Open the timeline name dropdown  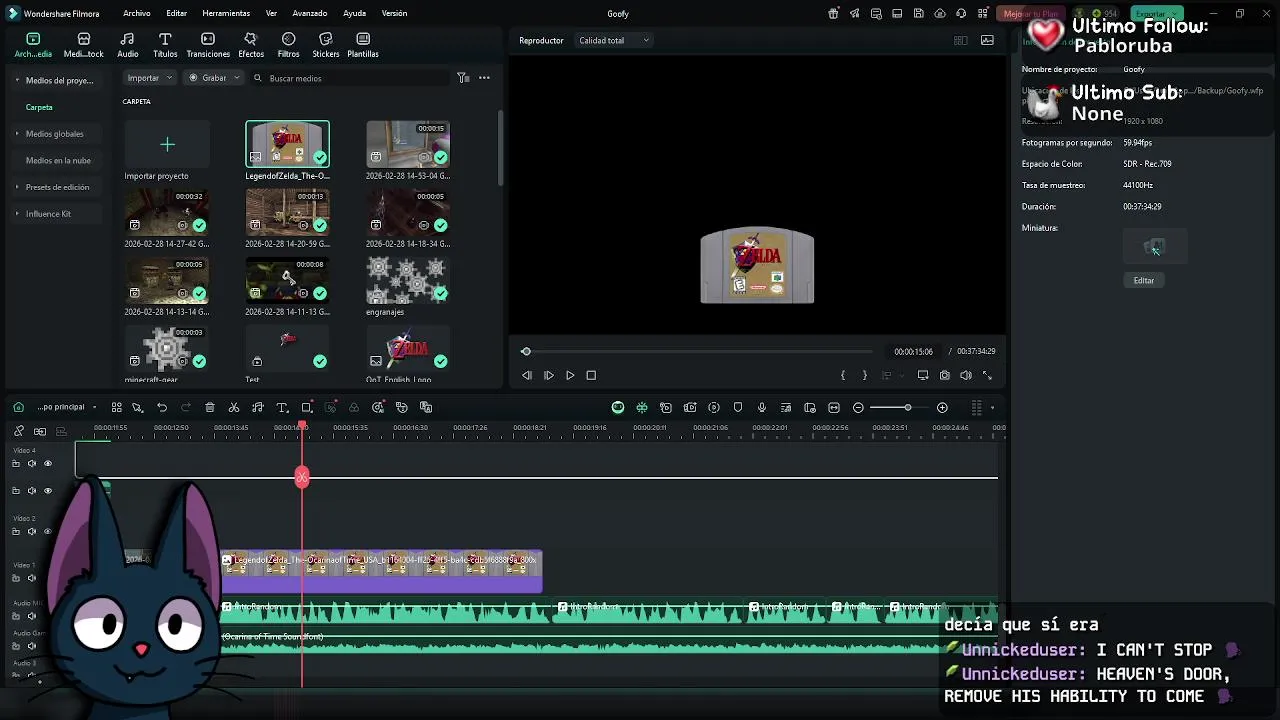tap(66, 407)
